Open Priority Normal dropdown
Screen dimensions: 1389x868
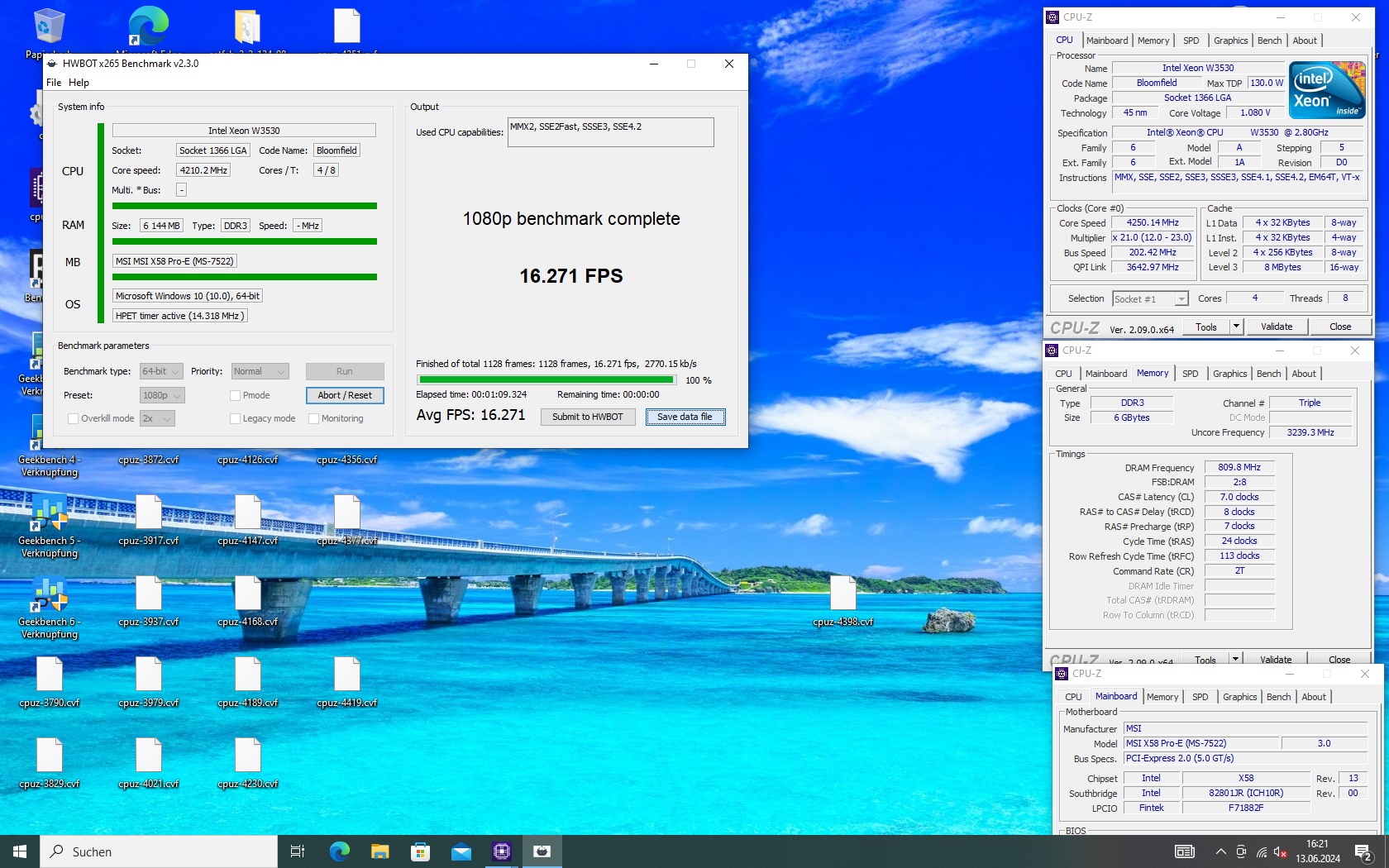[x=260, y=372]
